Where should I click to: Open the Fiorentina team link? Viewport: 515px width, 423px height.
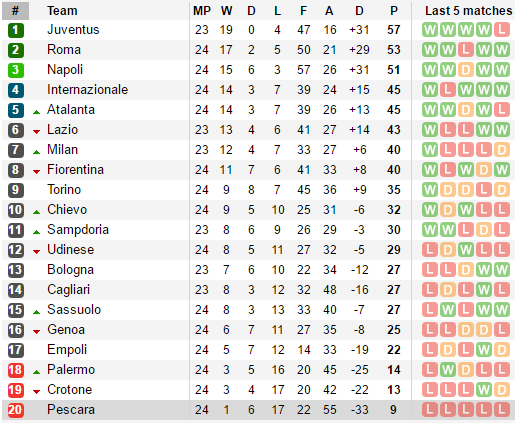pyautogui.click(x=75, y=170)
